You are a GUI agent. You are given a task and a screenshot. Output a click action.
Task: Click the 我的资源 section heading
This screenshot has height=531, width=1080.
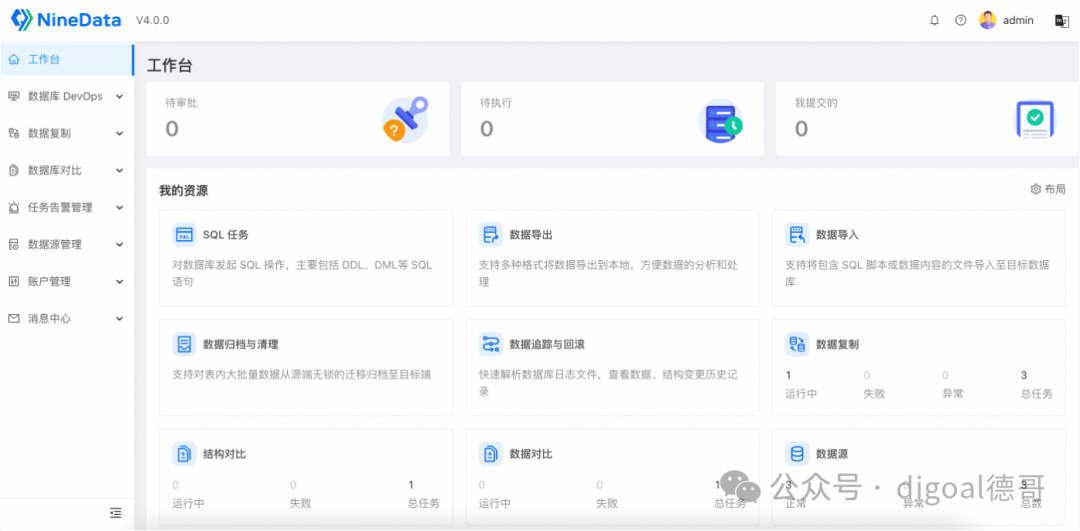[183, 191]
